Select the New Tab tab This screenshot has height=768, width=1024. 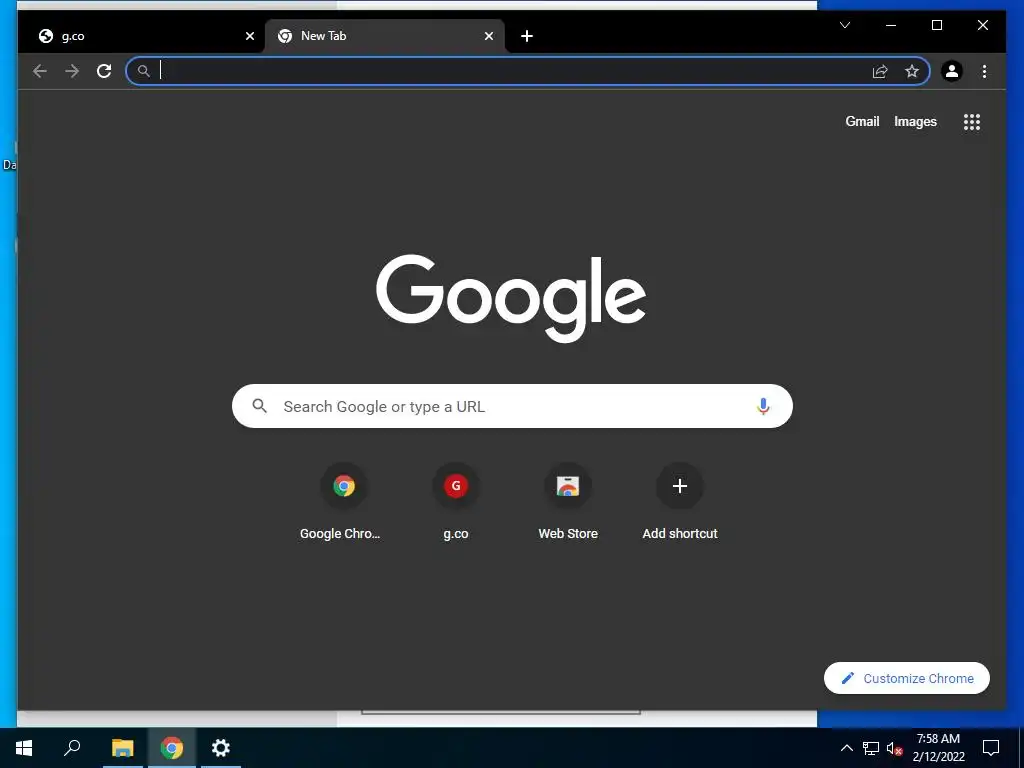coord(385,36)
